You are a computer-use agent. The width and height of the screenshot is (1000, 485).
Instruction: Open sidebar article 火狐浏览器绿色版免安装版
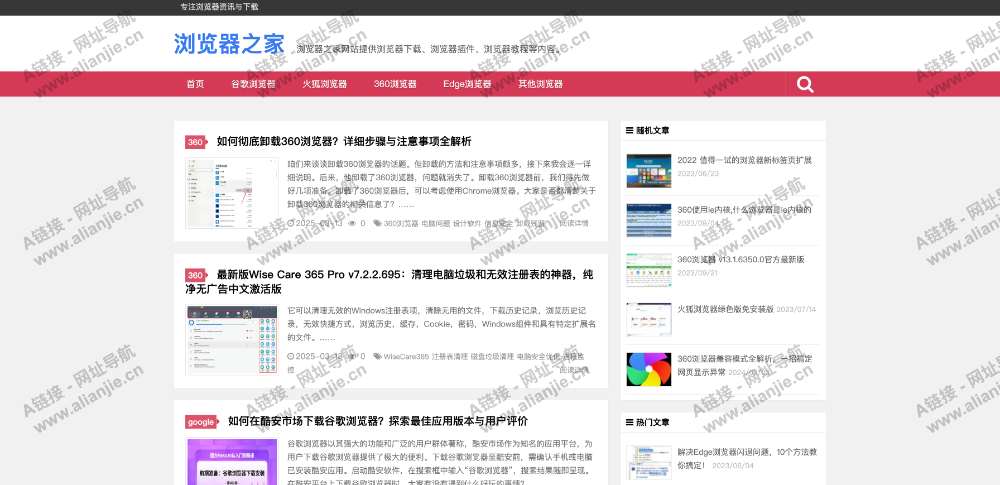pyautogui.click(x=726, y=309)
